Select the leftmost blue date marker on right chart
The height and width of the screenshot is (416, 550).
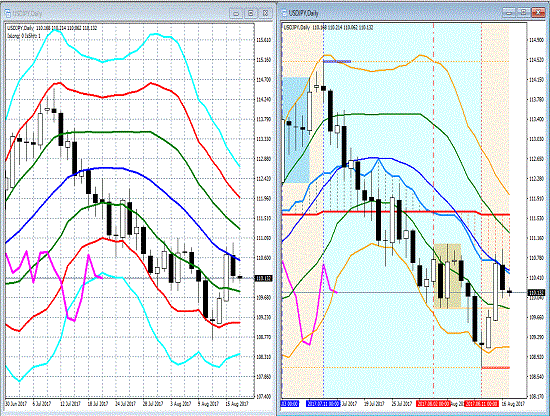[x=290, y=404]
